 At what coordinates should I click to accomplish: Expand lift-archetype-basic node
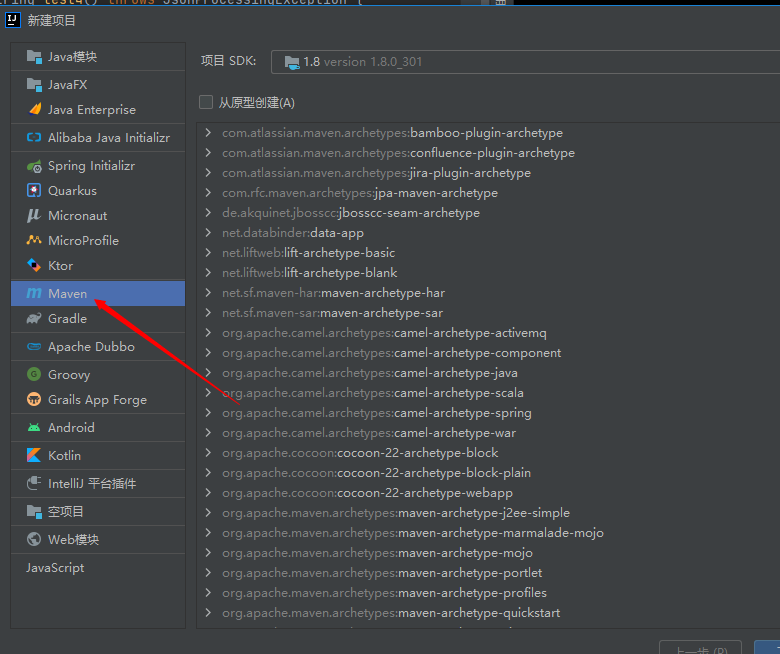(208, 253)
